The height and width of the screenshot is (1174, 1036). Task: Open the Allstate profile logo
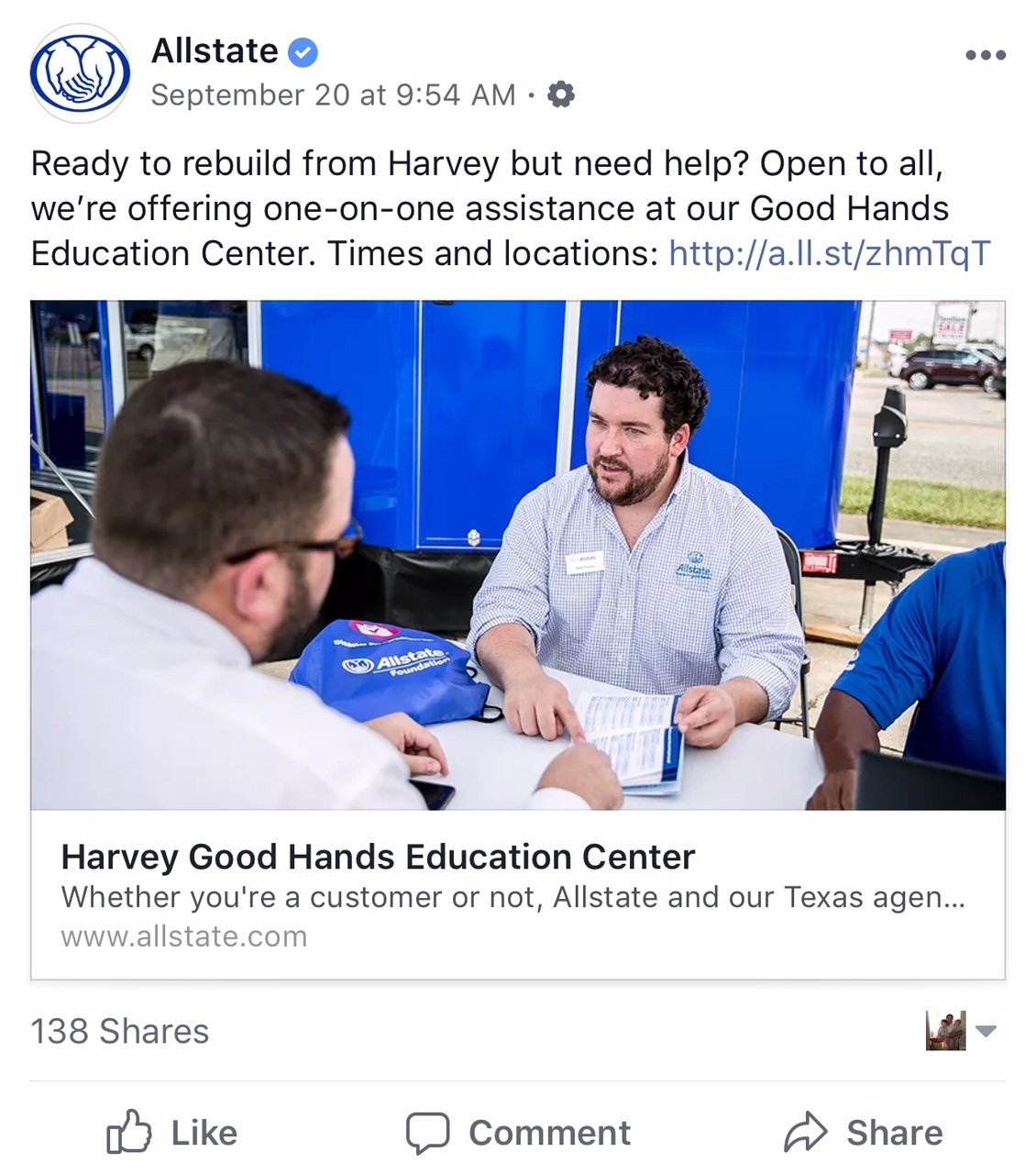point(80,74)
